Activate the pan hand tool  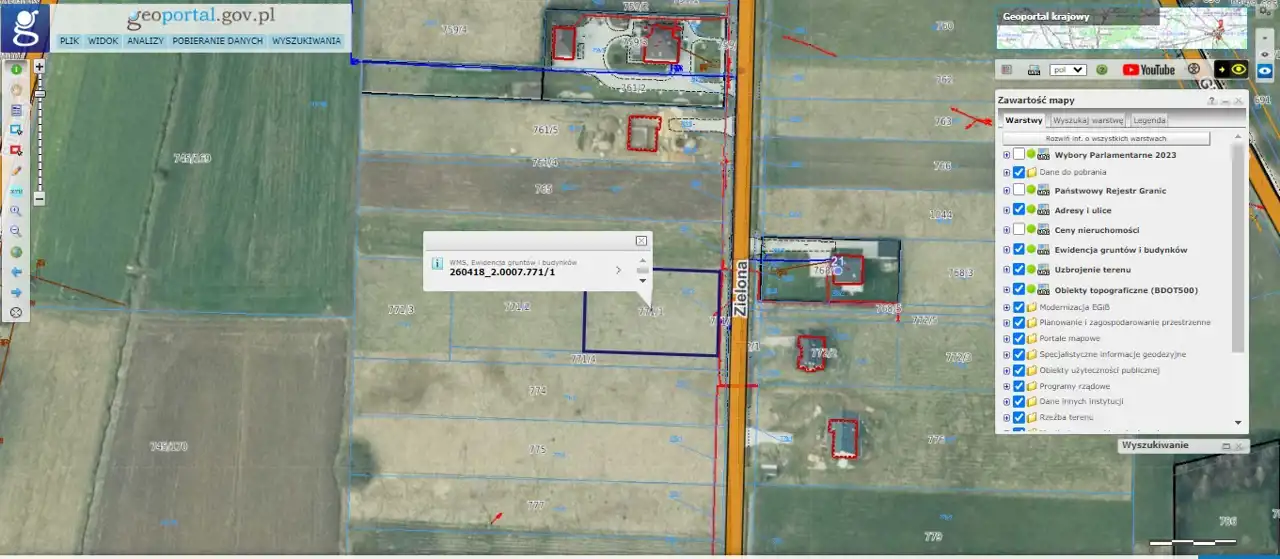pyautogui.click(x=16, y=90)
